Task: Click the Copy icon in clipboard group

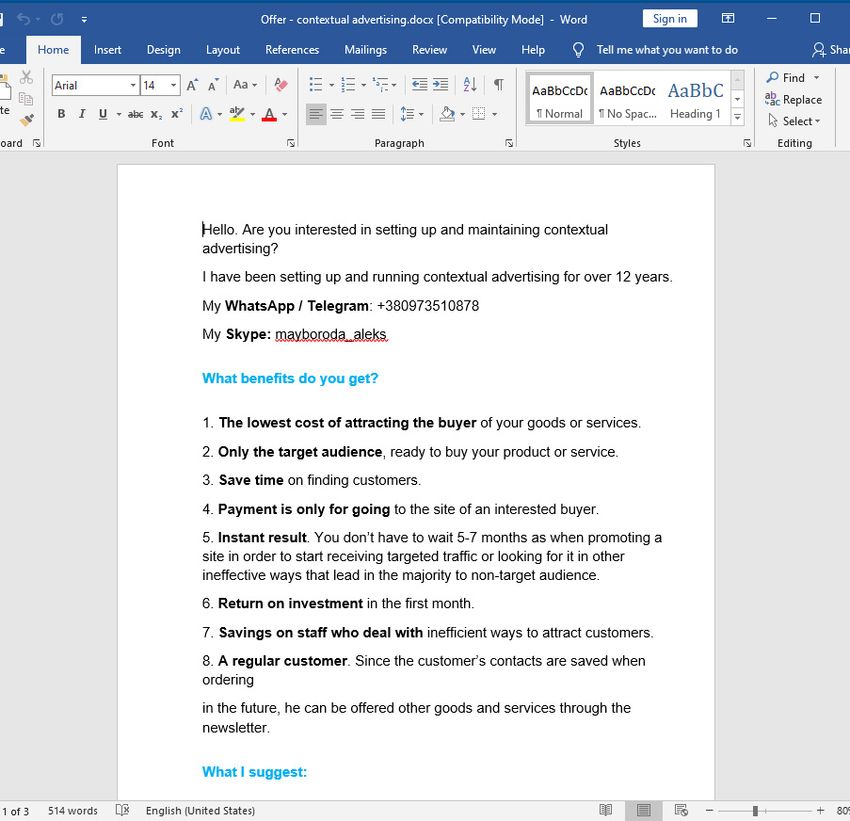Action: click(25, 99)
